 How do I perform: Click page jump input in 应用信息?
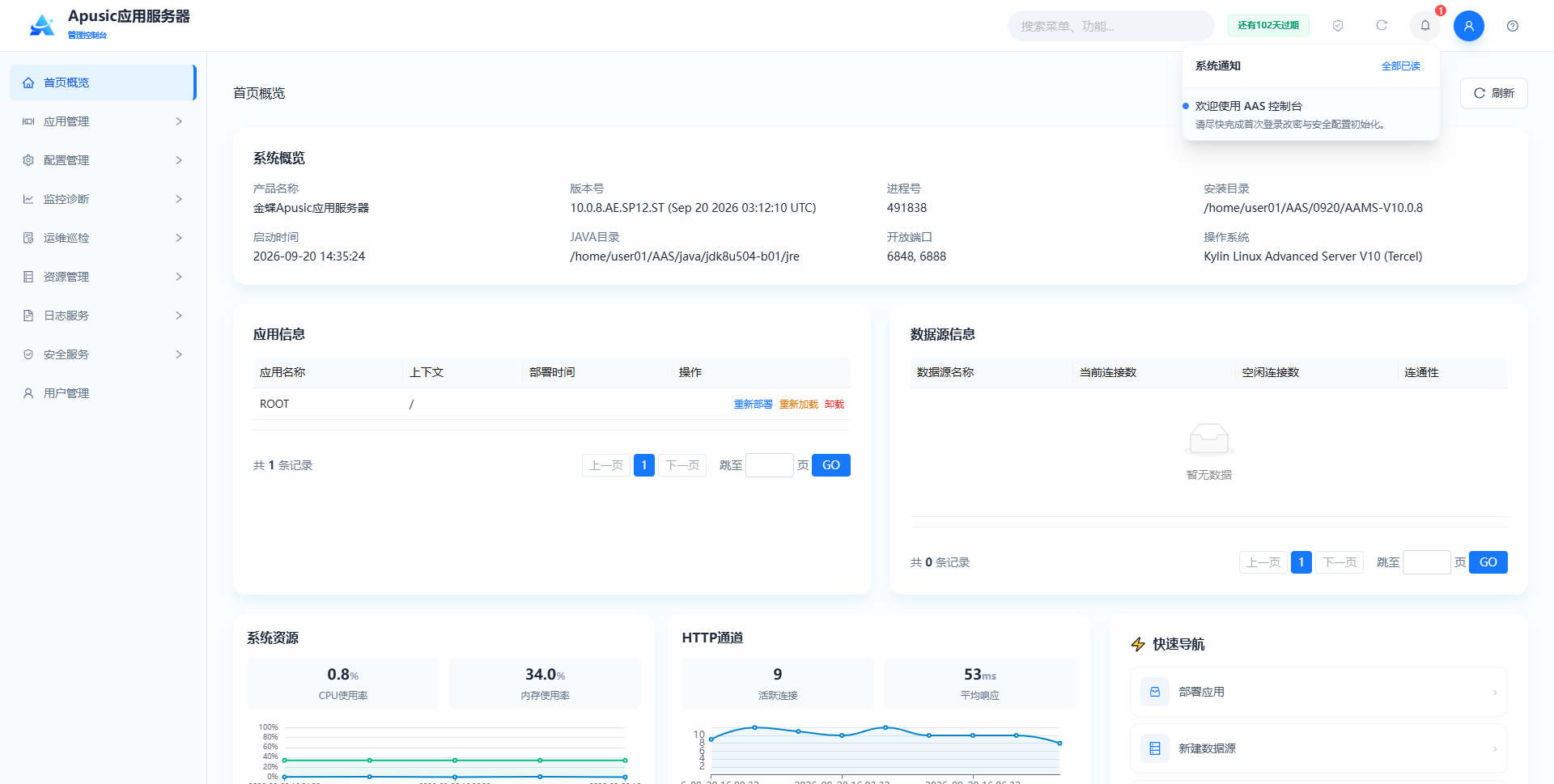pyautogui.click(x=769, y=465)
